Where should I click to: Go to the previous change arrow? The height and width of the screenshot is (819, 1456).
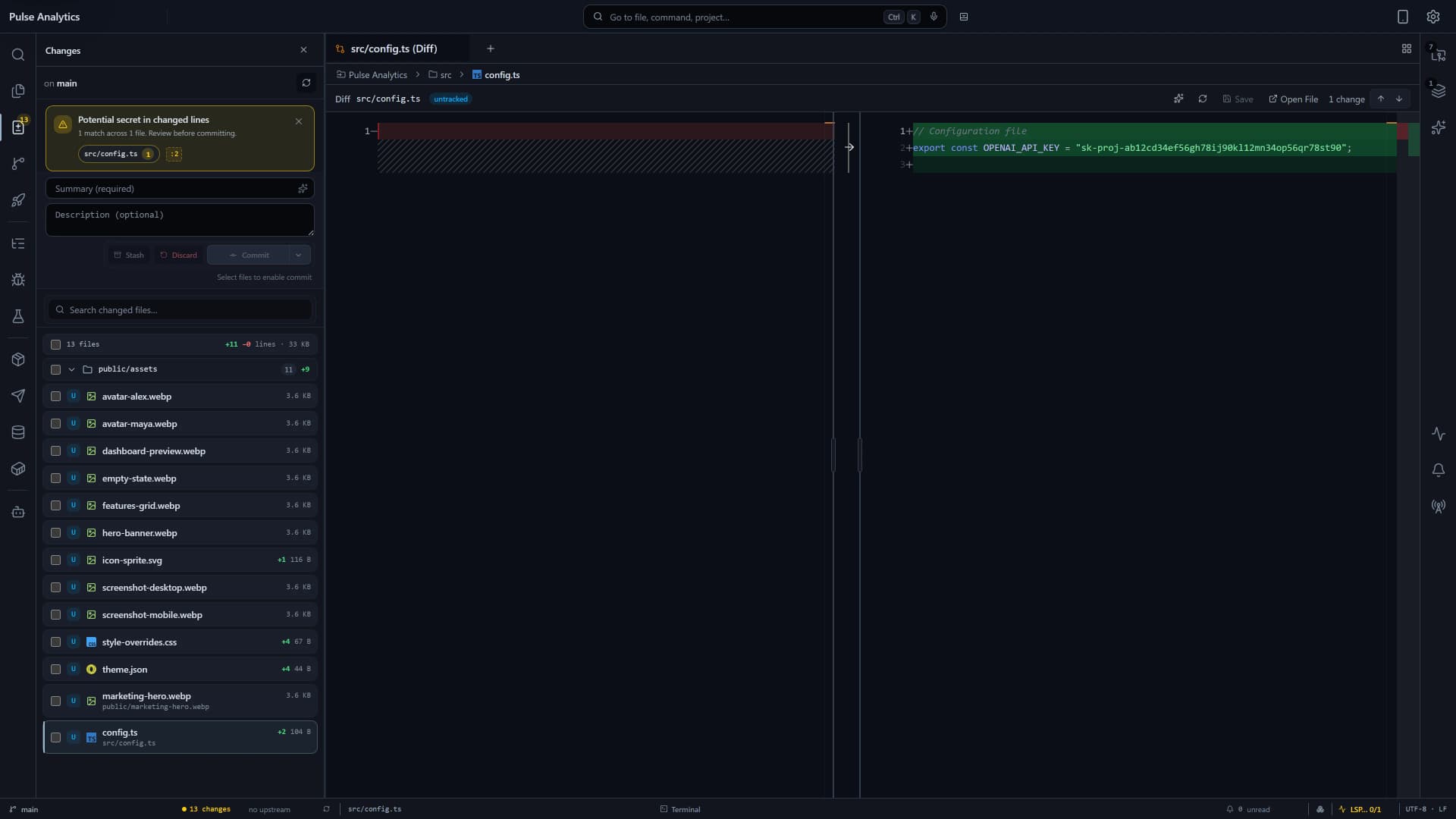[1381, 99]
